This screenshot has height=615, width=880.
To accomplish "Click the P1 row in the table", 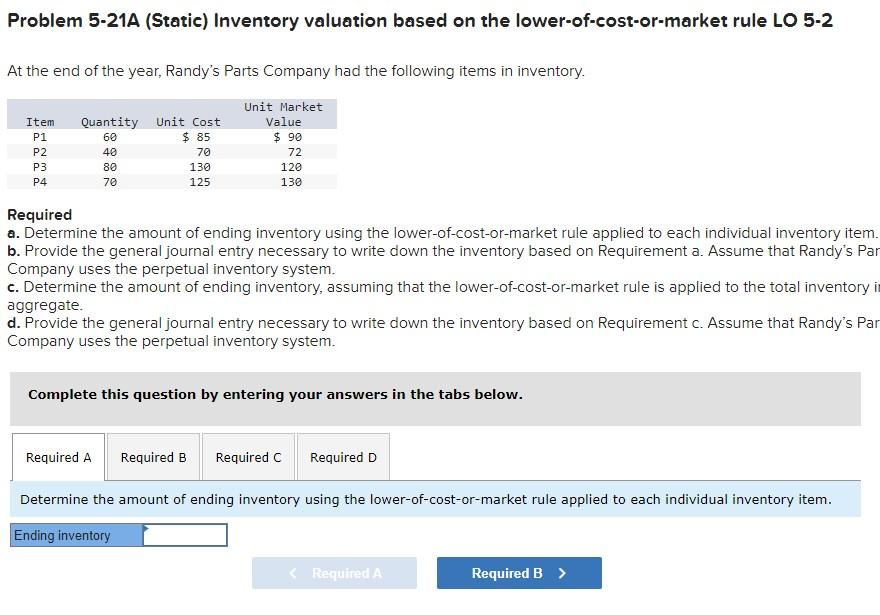I will (x=170, y=136).
